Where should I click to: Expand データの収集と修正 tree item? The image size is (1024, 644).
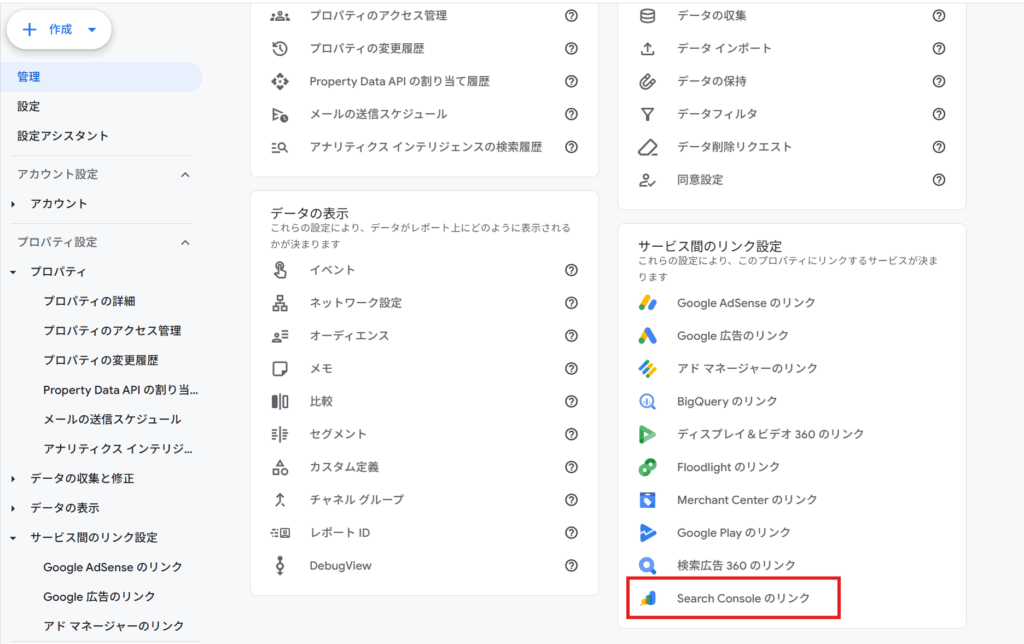tap(13, 478)
